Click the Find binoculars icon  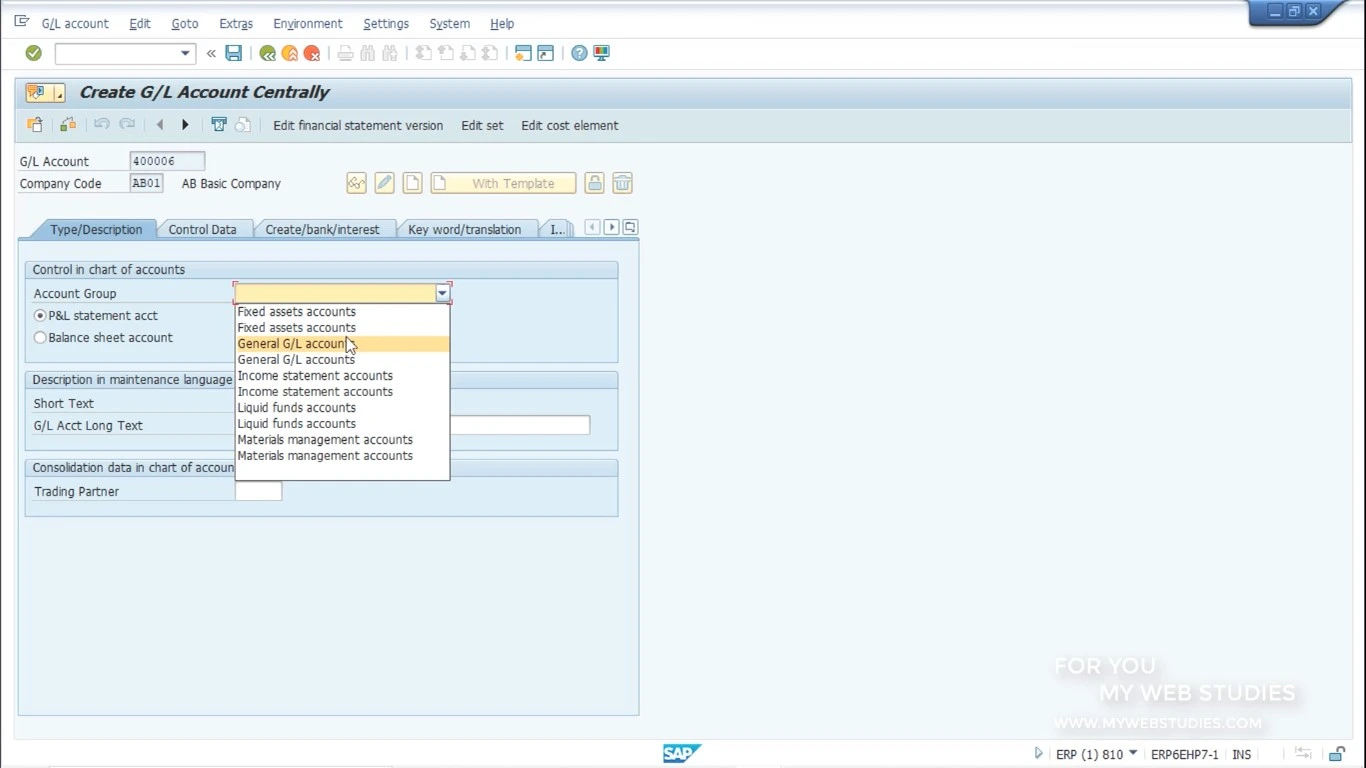(368, 53)
